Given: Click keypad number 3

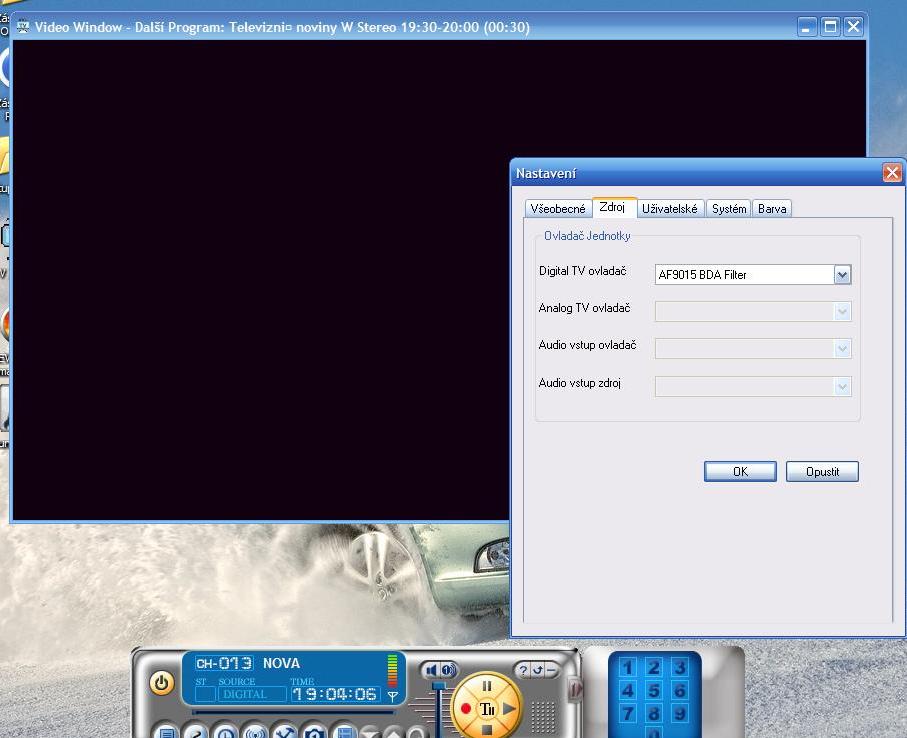Looking at the screenshot, I should point(680,667).
